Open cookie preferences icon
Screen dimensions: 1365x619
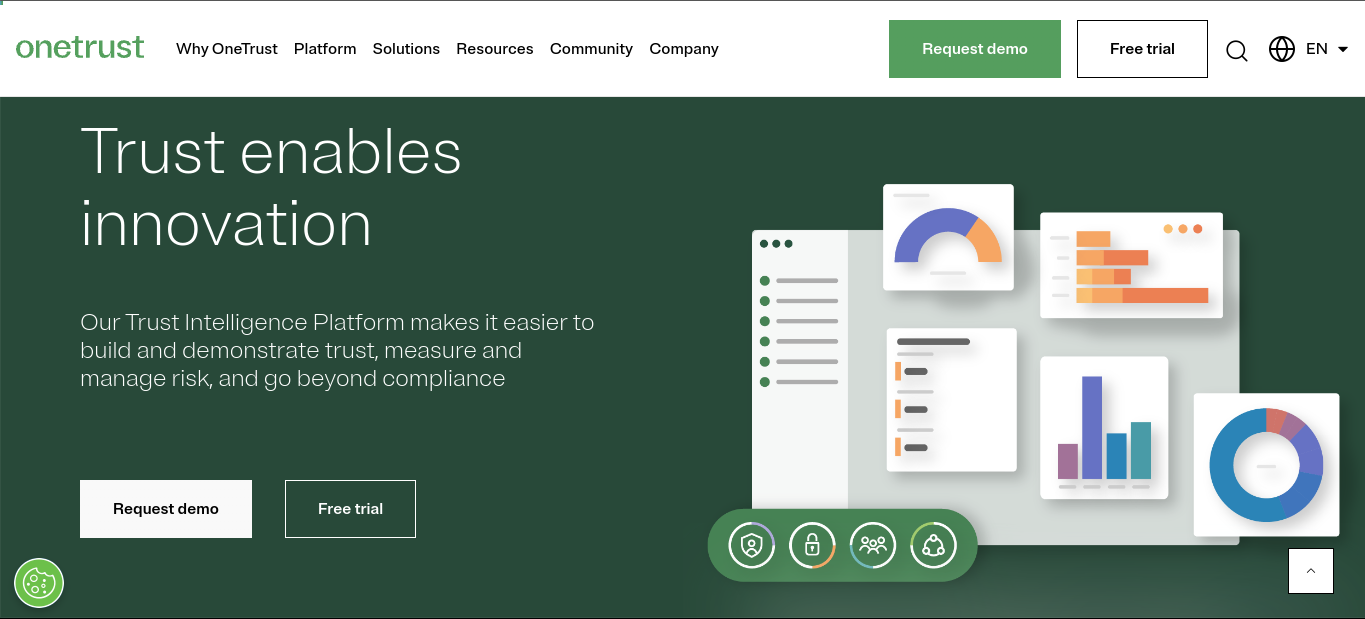point(39,583)
